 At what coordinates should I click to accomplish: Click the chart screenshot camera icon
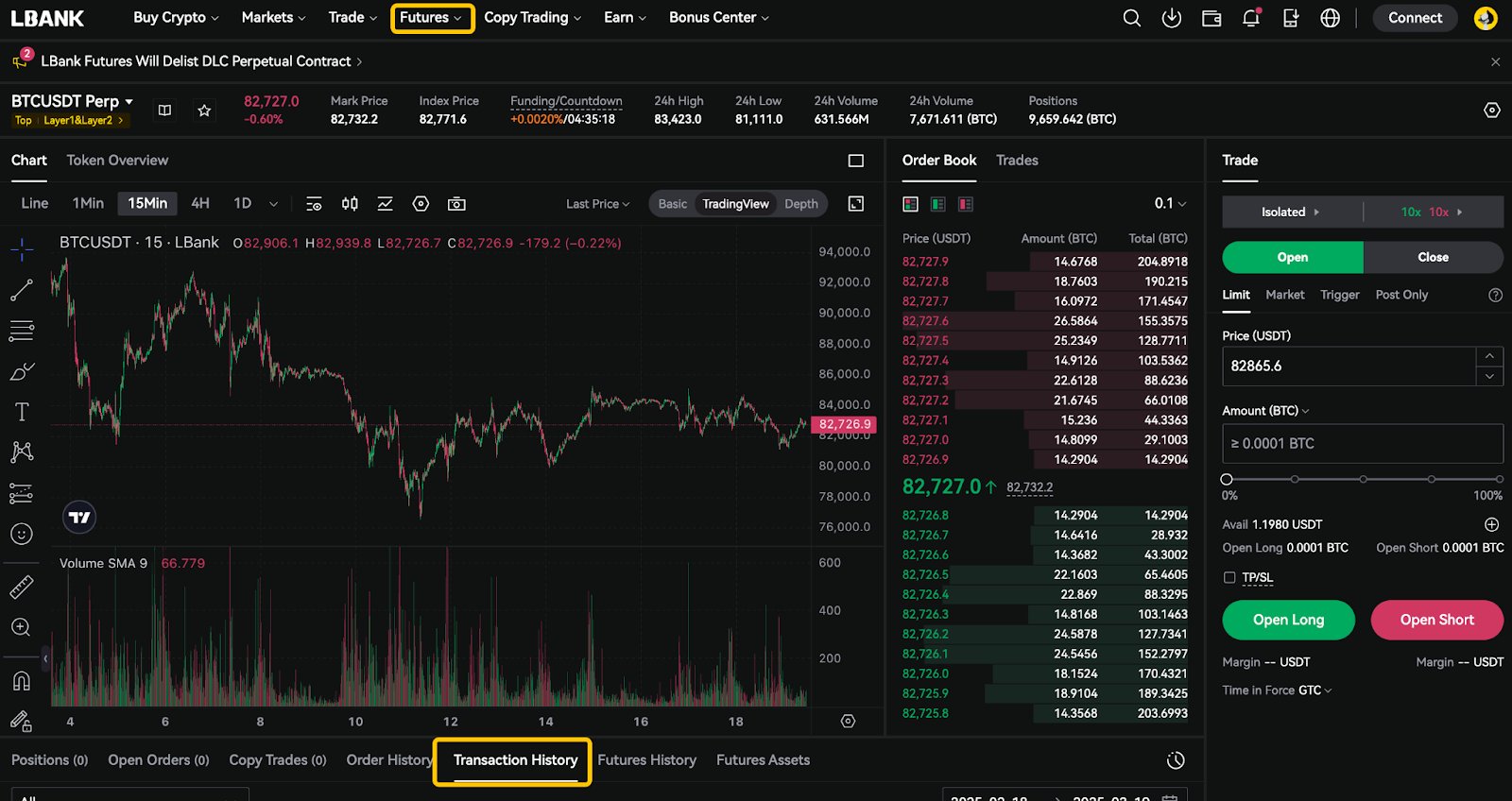pyautogui.click(x=456, y=204)
